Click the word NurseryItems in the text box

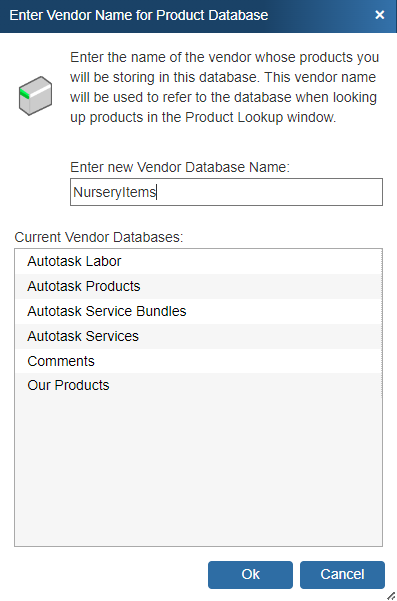point(114,192)
